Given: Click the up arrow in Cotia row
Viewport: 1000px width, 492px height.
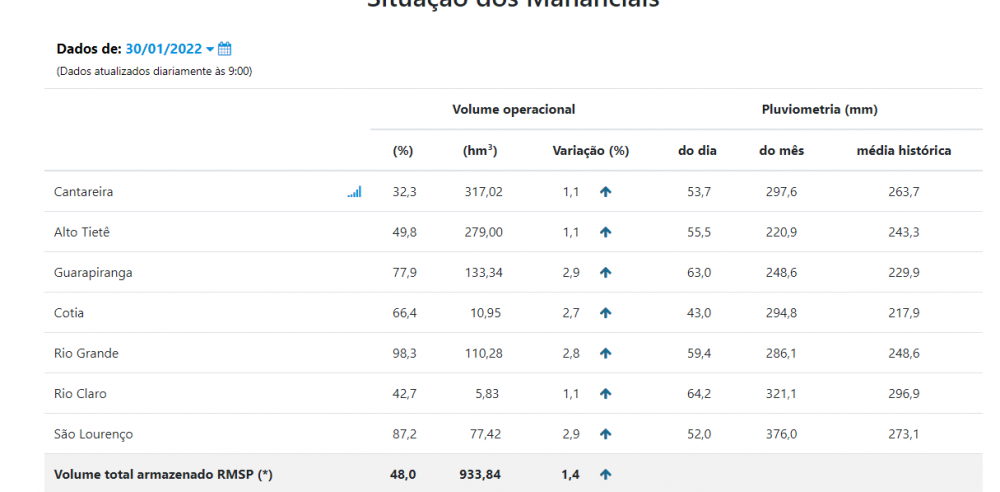Looking at the screenshot, I should pos(605,313).
